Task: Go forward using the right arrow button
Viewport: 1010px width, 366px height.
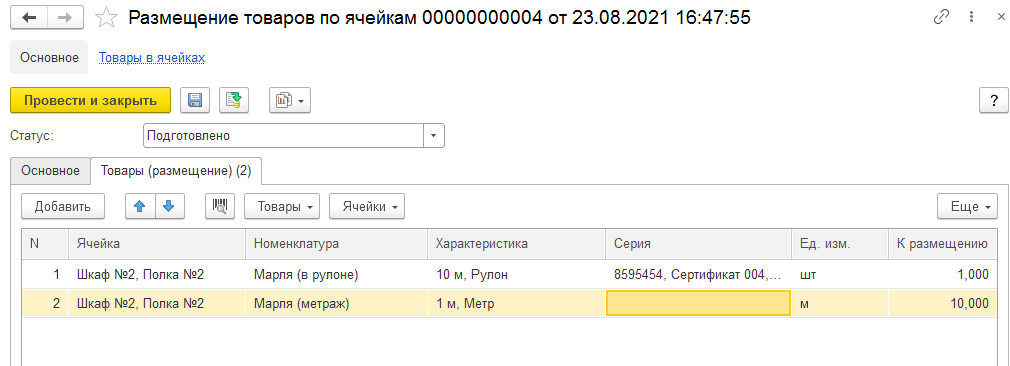Action: coord(67,18)
